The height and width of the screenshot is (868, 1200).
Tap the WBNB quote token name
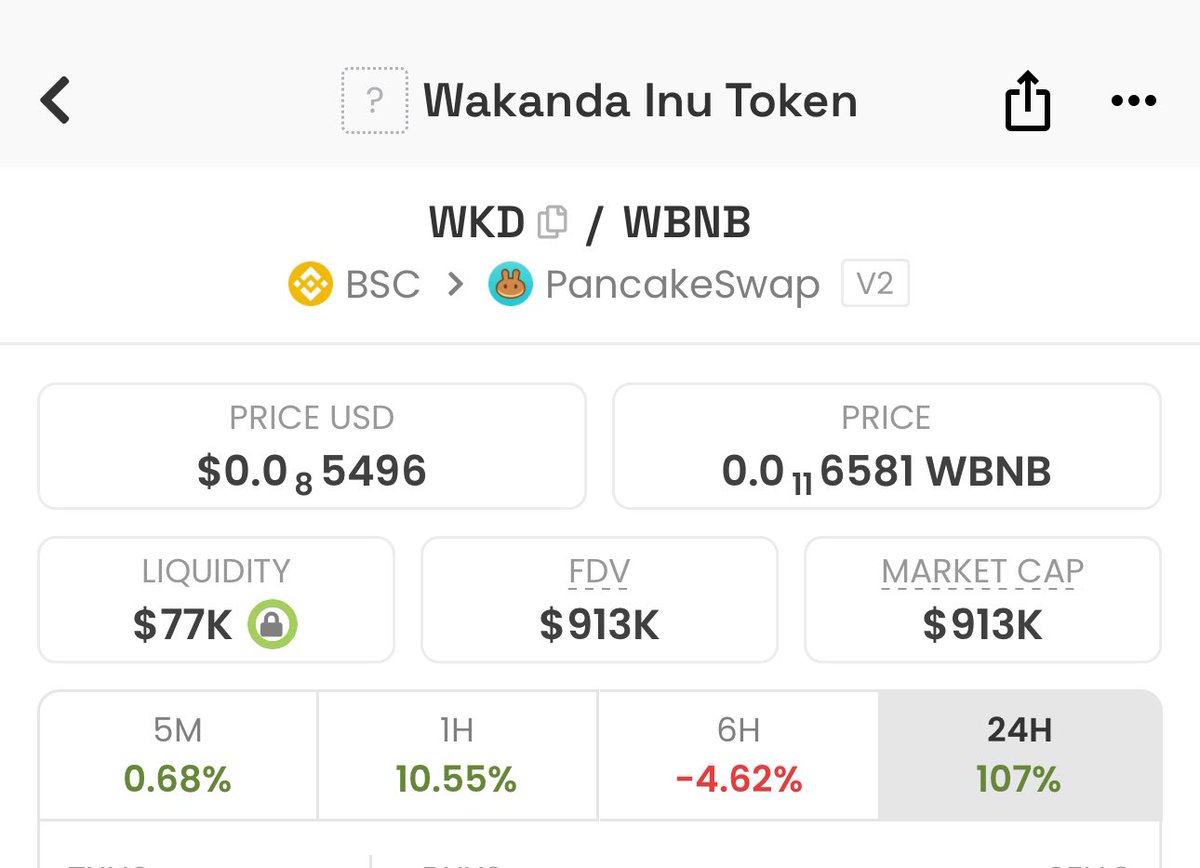[x=687, y=223]
